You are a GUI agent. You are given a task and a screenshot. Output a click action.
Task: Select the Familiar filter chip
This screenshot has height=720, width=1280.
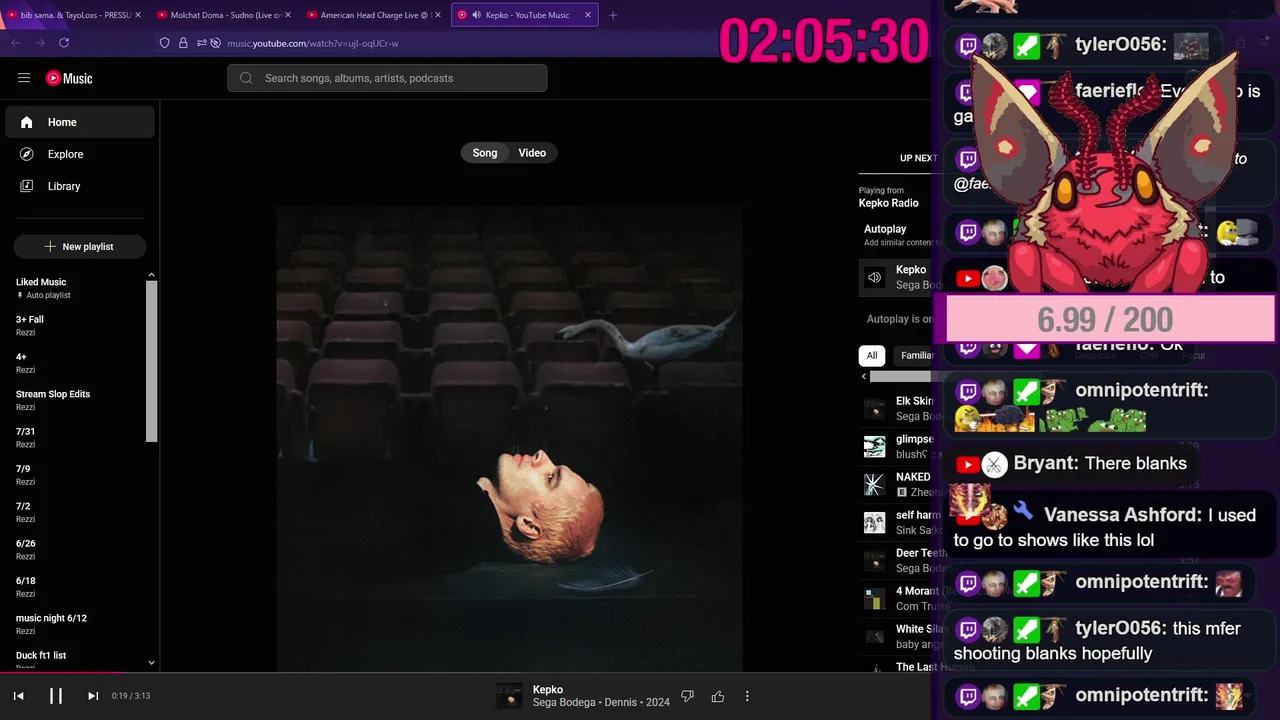coord(915,355)
